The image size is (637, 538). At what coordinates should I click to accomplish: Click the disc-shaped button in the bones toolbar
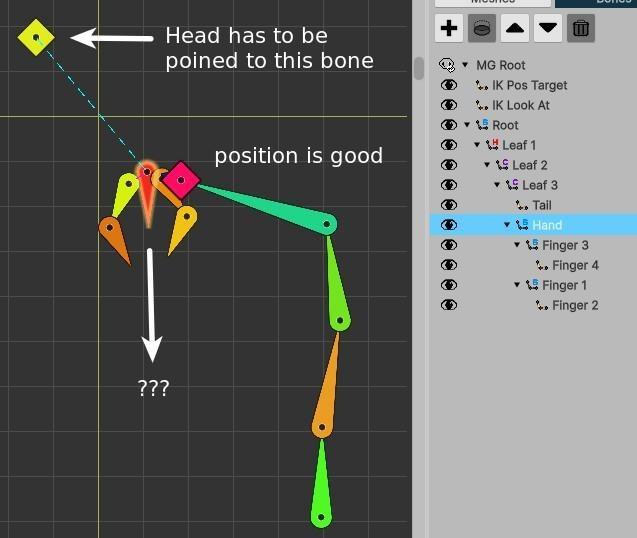[481, 28]
